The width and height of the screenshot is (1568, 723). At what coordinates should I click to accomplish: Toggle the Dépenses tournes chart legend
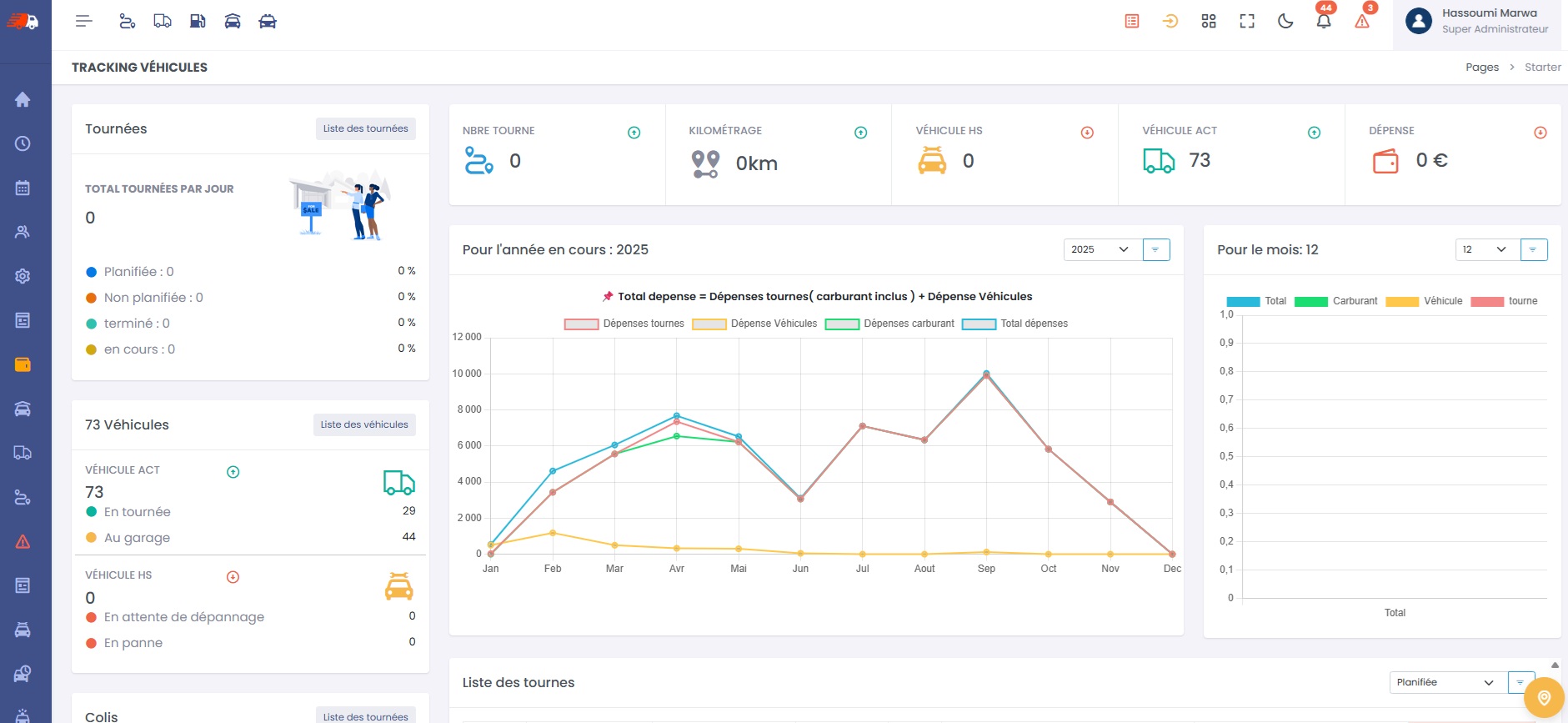point(624,324)
